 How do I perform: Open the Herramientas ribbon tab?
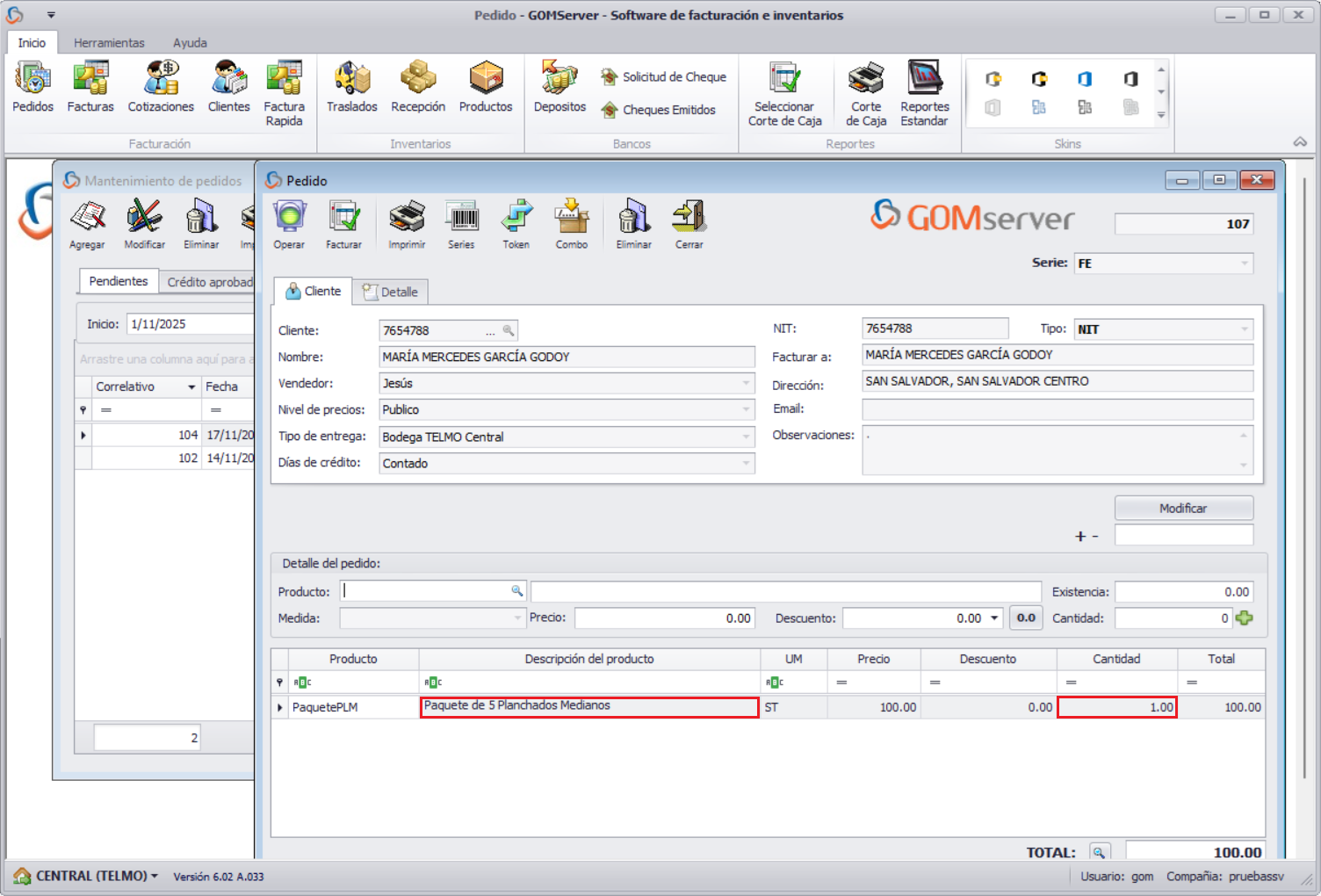(x=109, y=43)
